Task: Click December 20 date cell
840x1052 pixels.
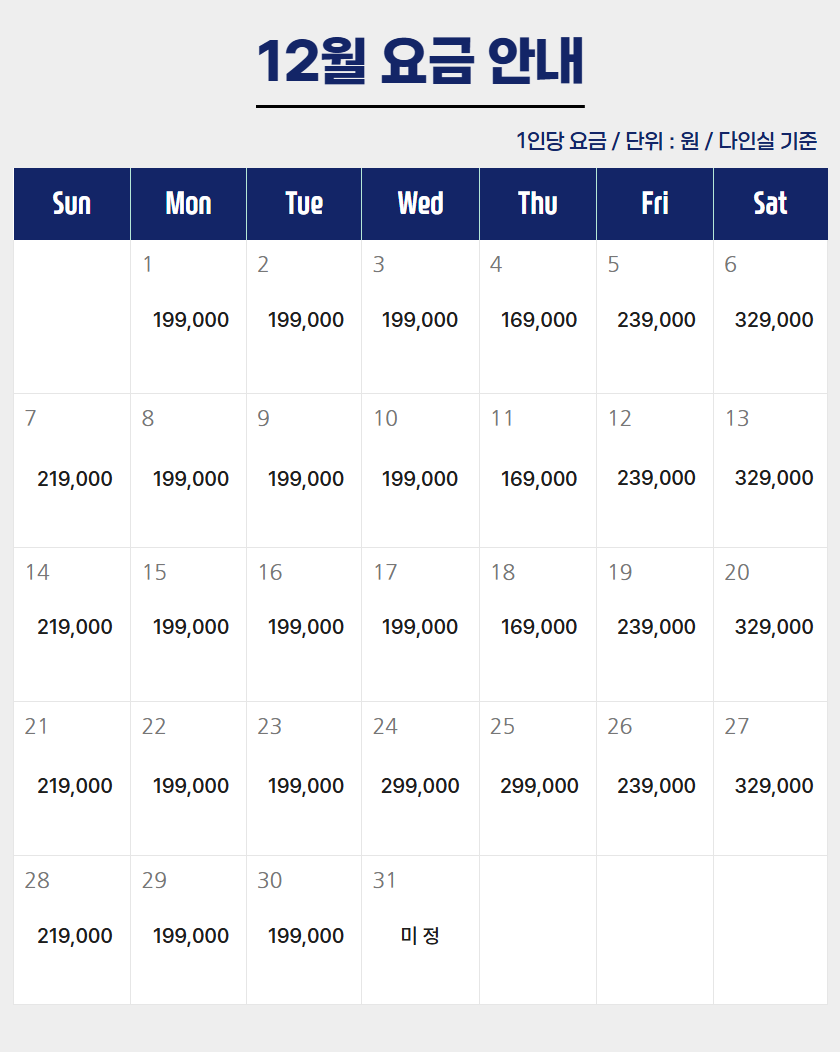Action: (771, 624)
